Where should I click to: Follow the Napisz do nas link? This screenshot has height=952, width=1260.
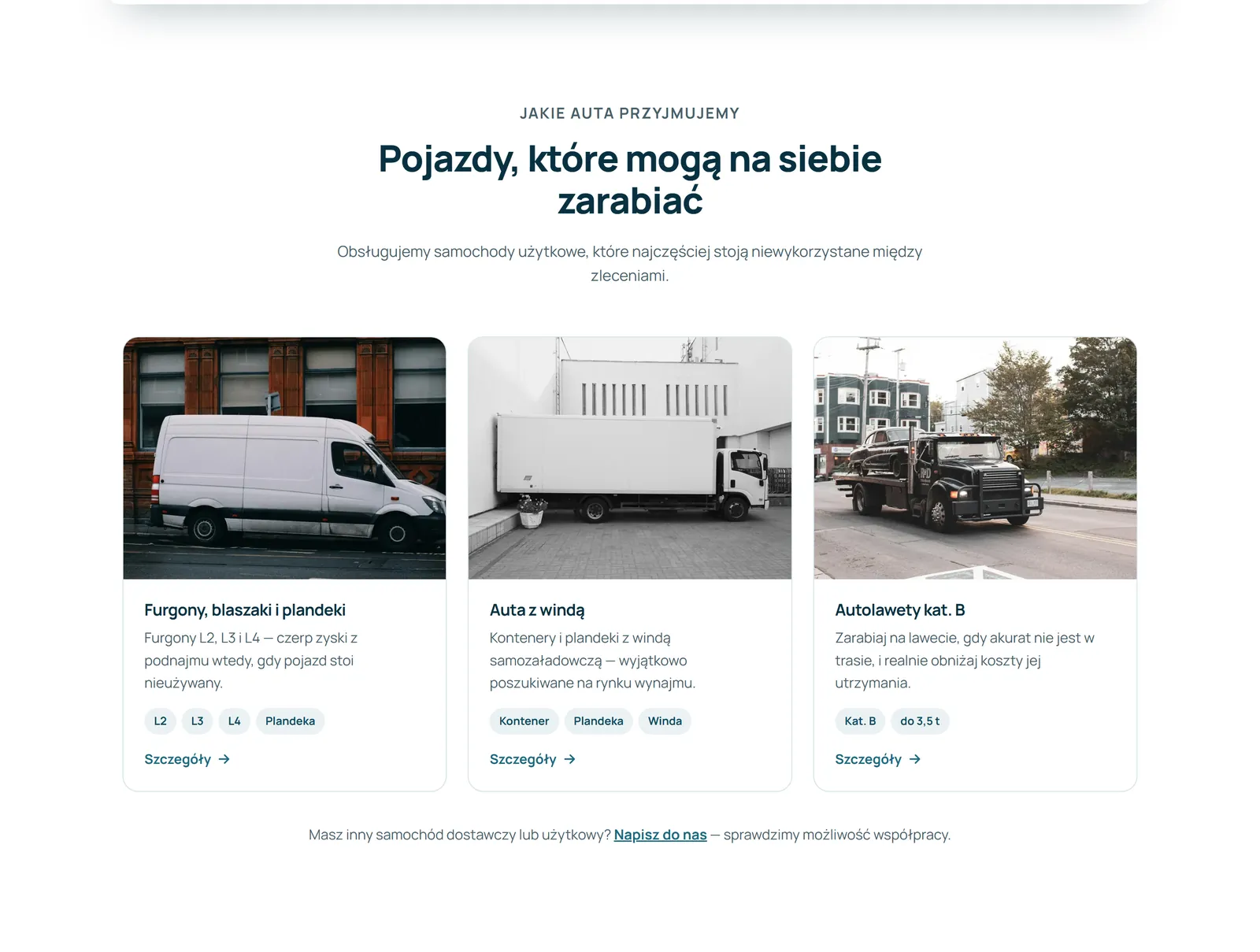[660, 835]
